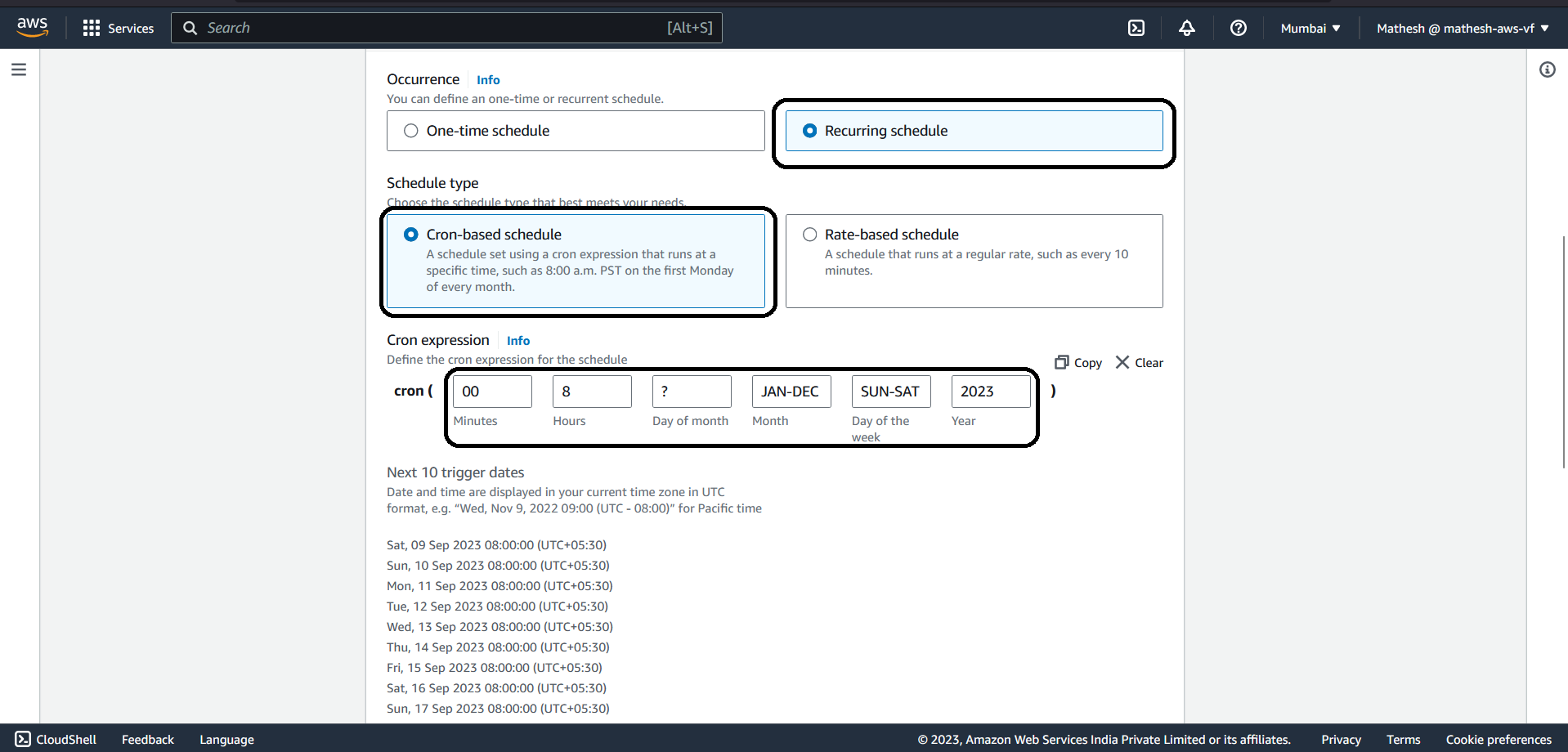1568x752 pixels.
Task: Open the help question mark menu
Action: click(1239, 28)
